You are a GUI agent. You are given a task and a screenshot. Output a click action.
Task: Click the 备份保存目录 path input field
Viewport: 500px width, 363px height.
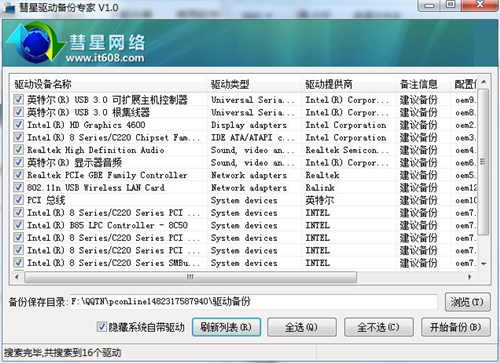click(253, 302)
